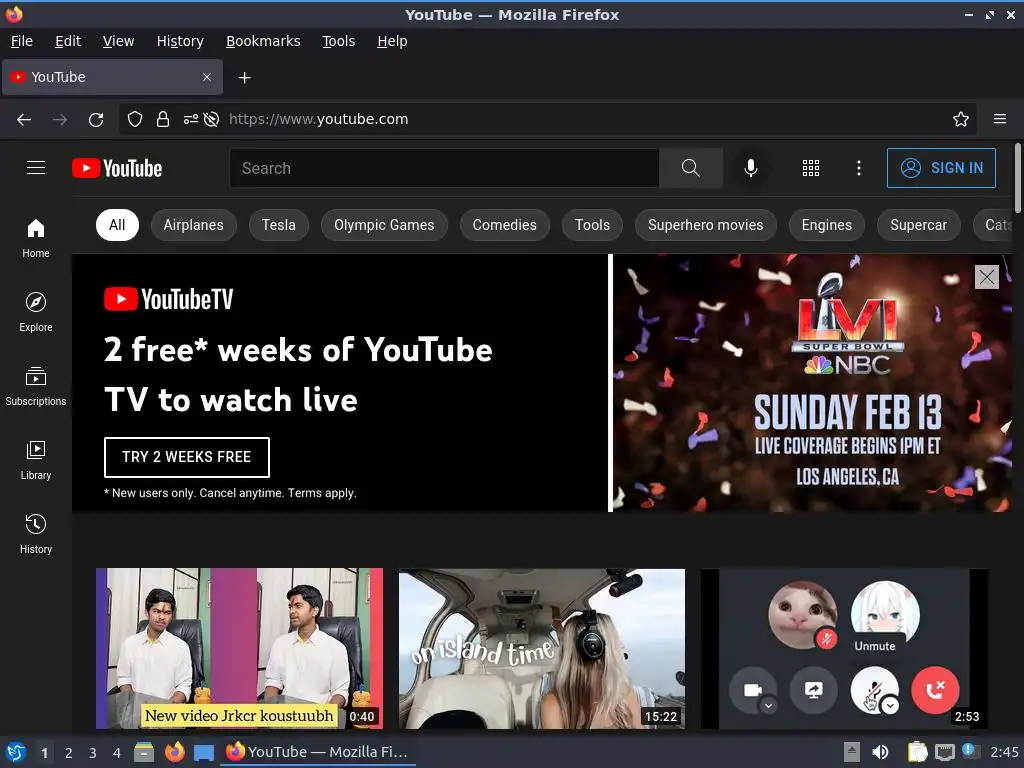Select the Superhero movies filter chip
This screenshot has height=768, width=1024.
(x=705, y=225)
